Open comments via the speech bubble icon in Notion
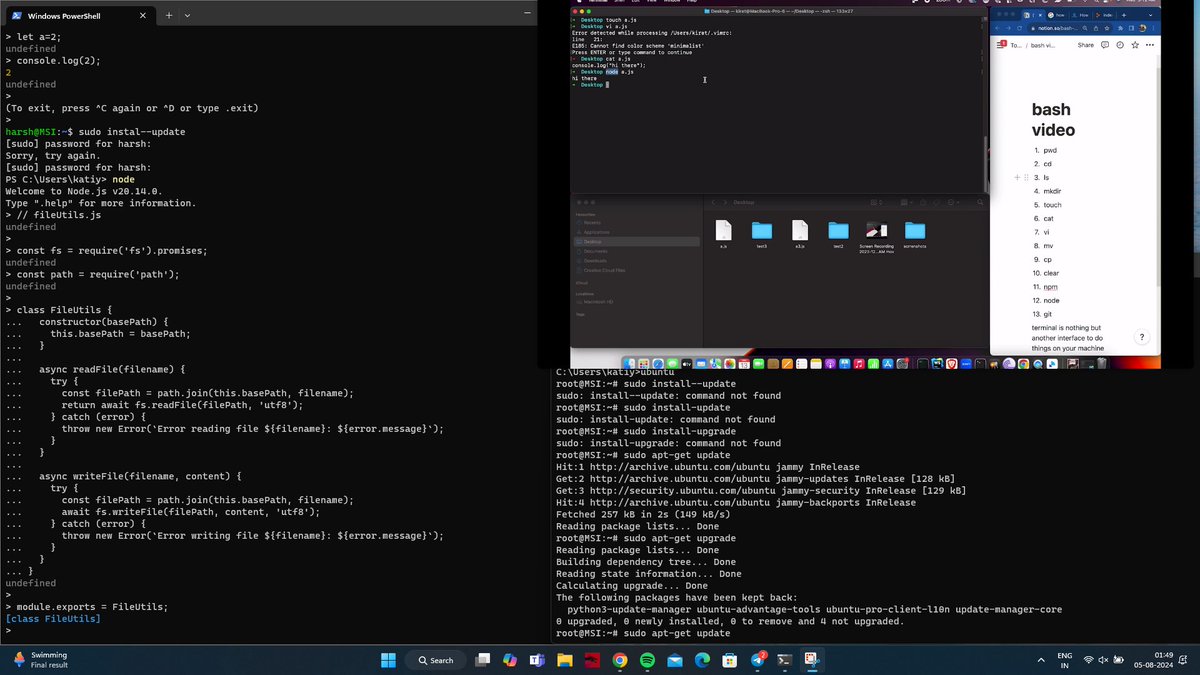The width and height of the screenshot is (1200, 675). coord(1105,44)
